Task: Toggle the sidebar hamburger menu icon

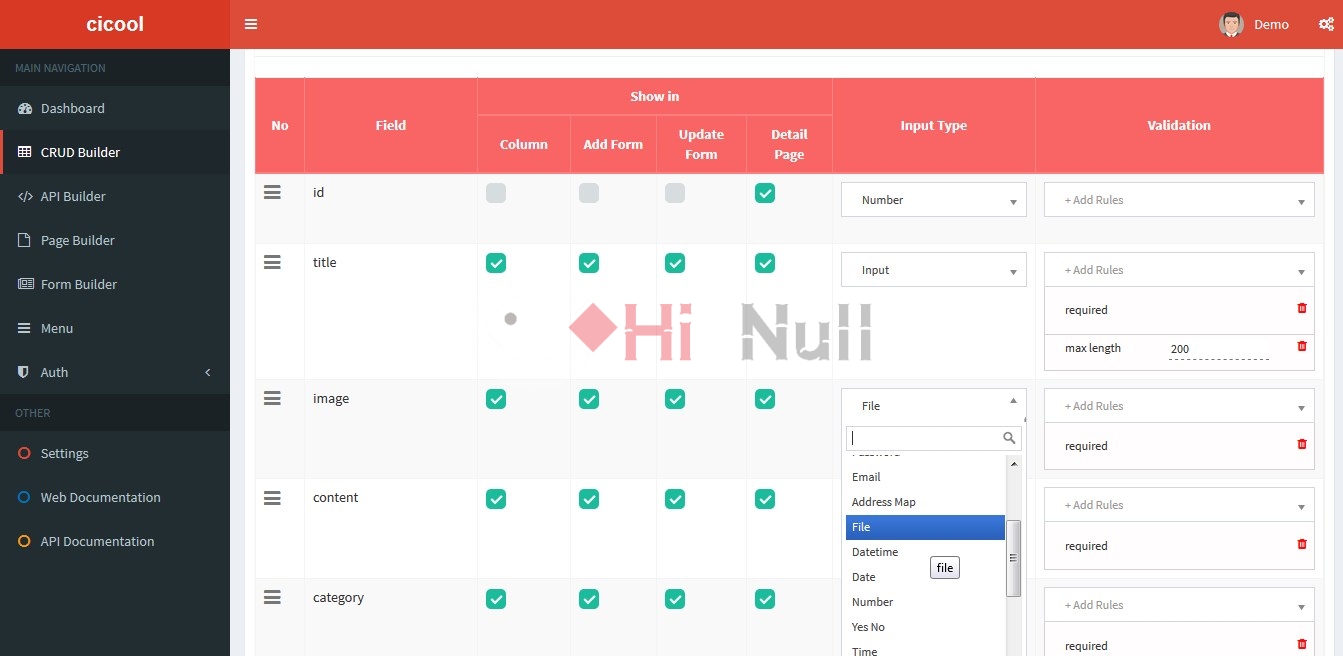Action: 251,24
